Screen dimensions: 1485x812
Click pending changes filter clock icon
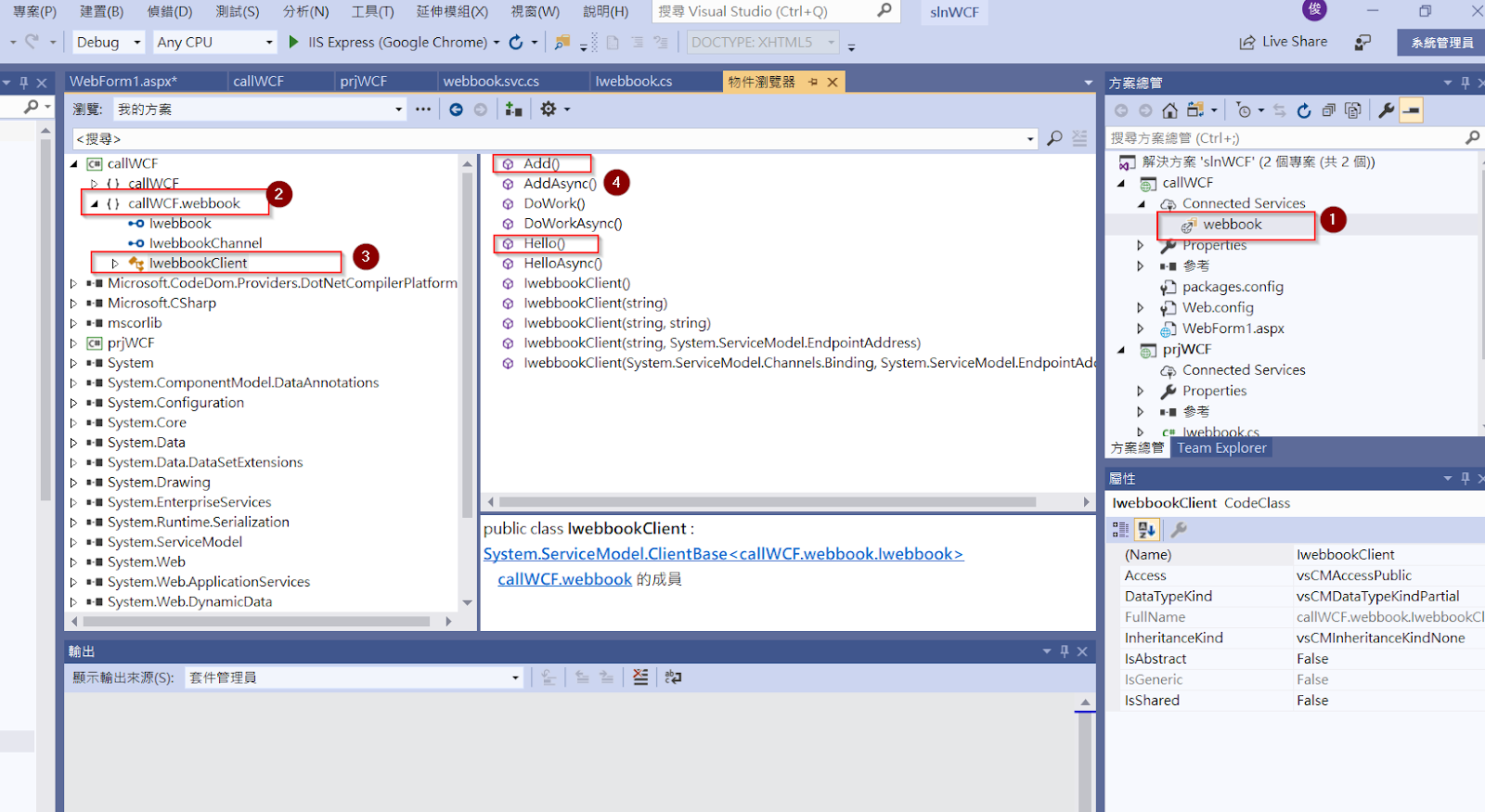tap(1245, 110)
